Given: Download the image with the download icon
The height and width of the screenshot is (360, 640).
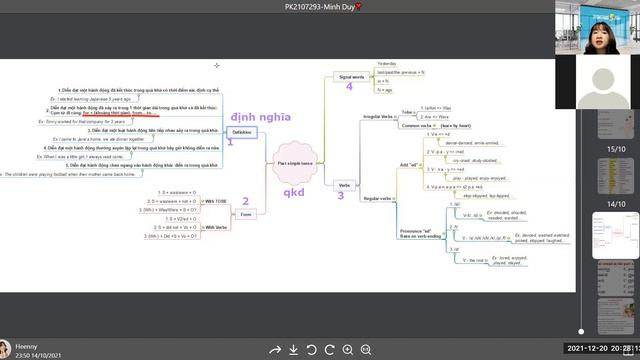Looking at the screenshot, I should pyautogui.click(x=293, y=350).
